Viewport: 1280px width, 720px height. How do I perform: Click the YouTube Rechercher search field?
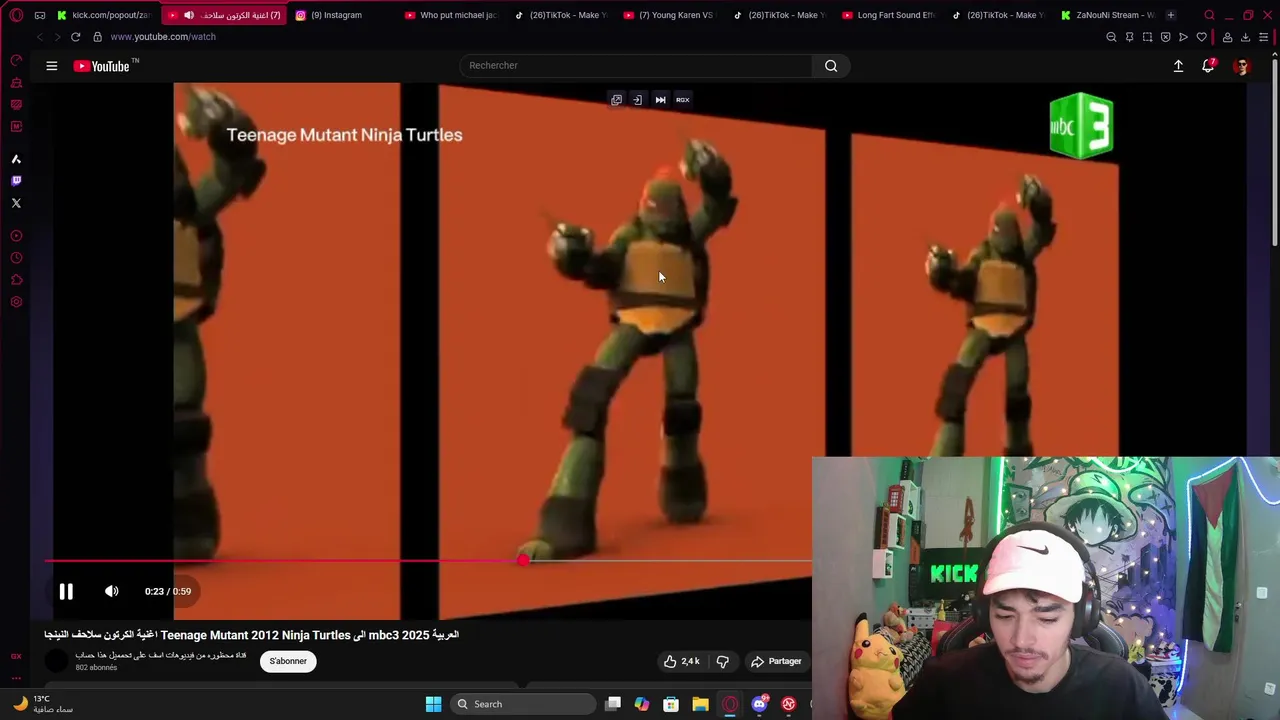pyautogui.click(x=637, y=66)
